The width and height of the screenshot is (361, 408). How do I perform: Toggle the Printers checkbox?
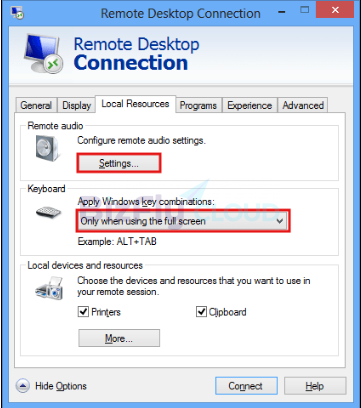coord(83,312)
